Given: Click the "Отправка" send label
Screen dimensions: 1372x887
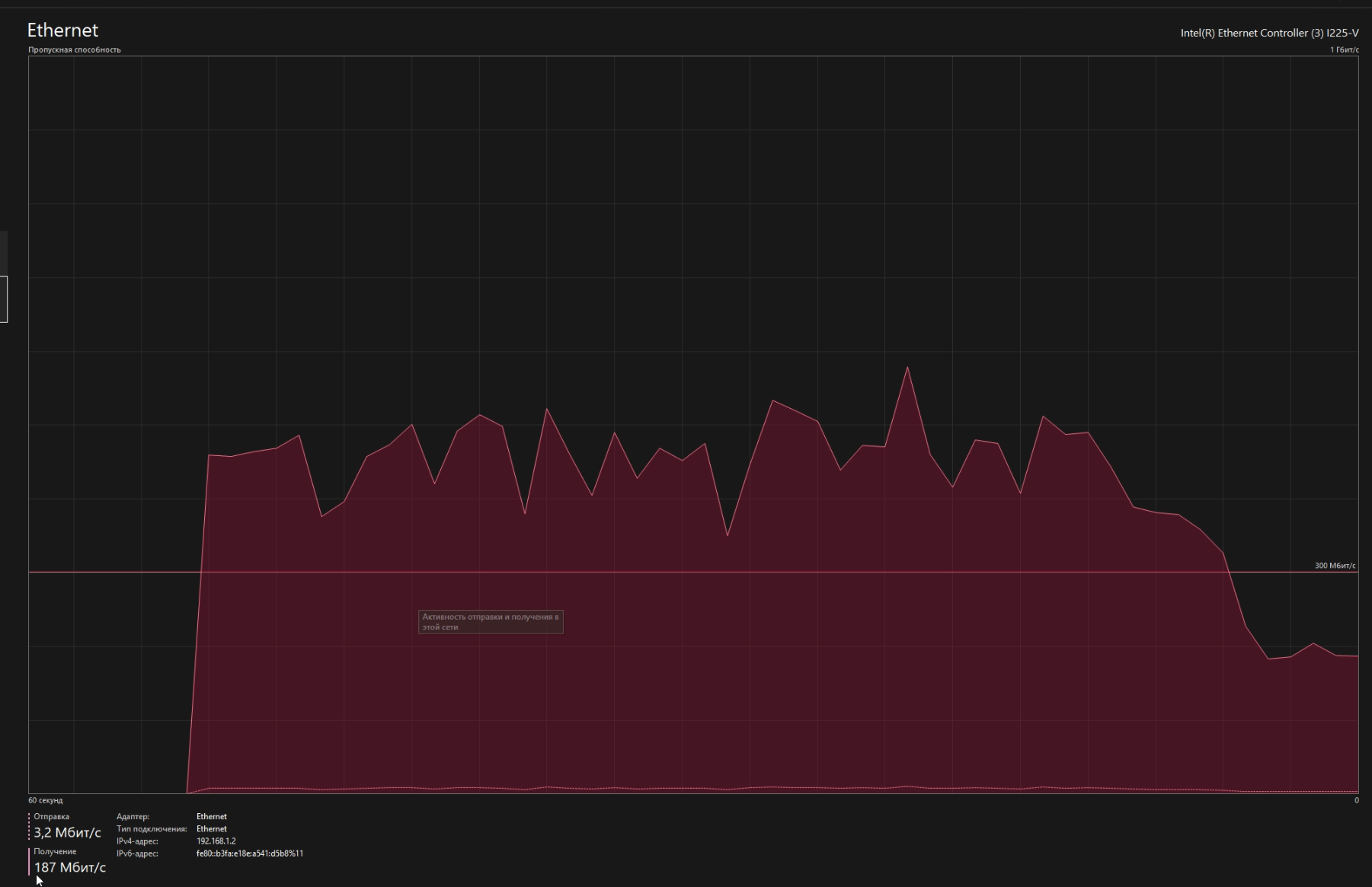Looking at the screenshot, I should pyautogui.click(x=51, y=816).
